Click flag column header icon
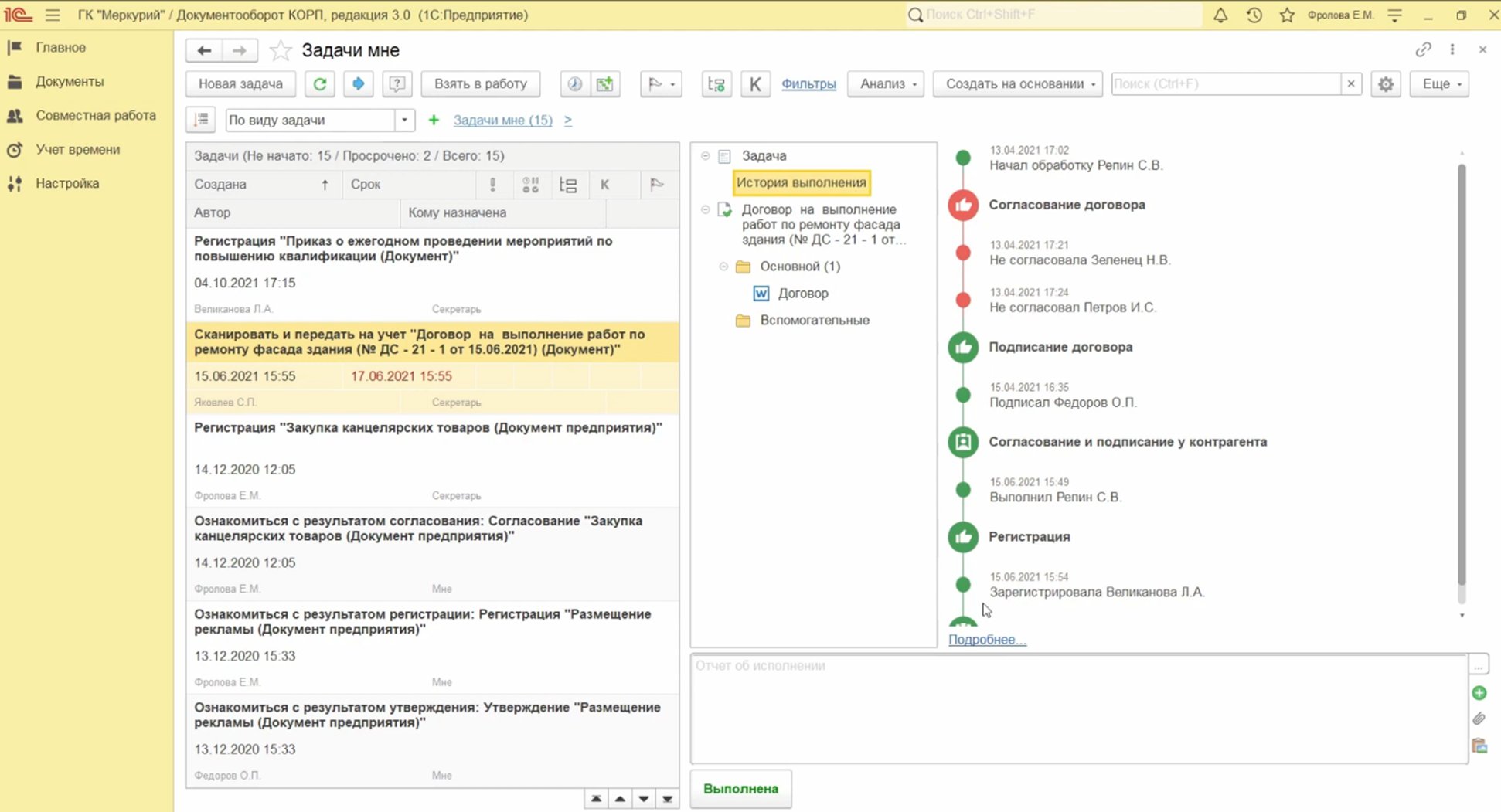 [x=657, y=184]
